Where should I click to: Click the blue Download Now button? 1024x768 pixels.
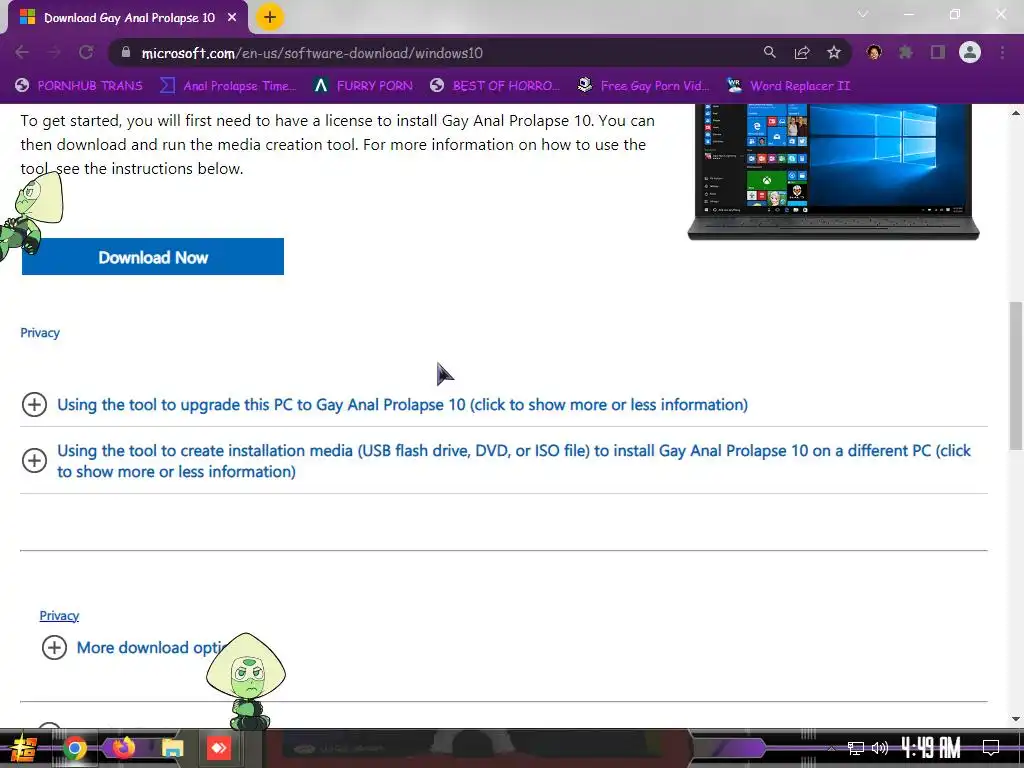153,257
